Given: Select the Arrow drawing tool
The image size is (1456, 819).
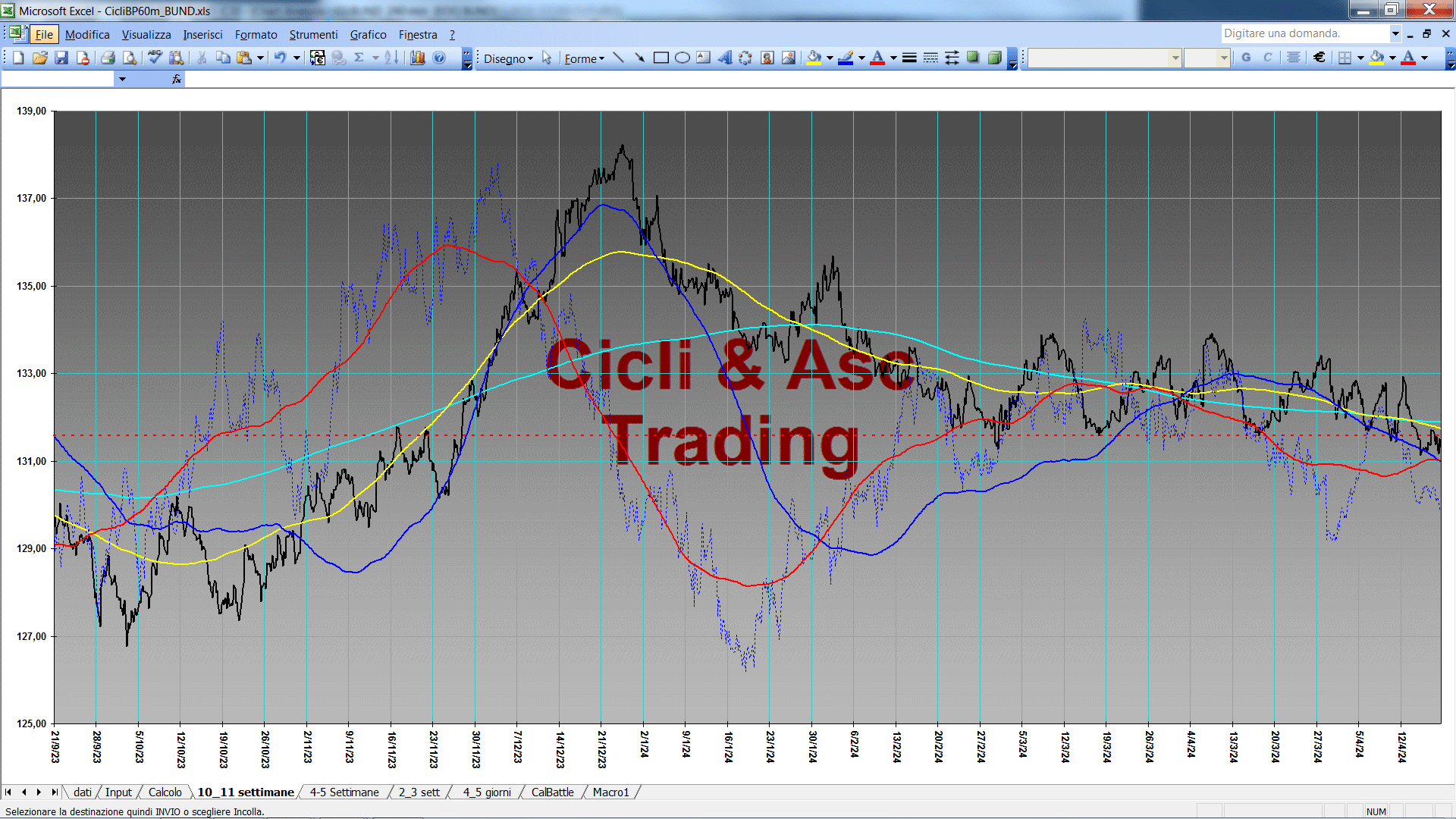Looking at the screenshot, I should 640,58.
